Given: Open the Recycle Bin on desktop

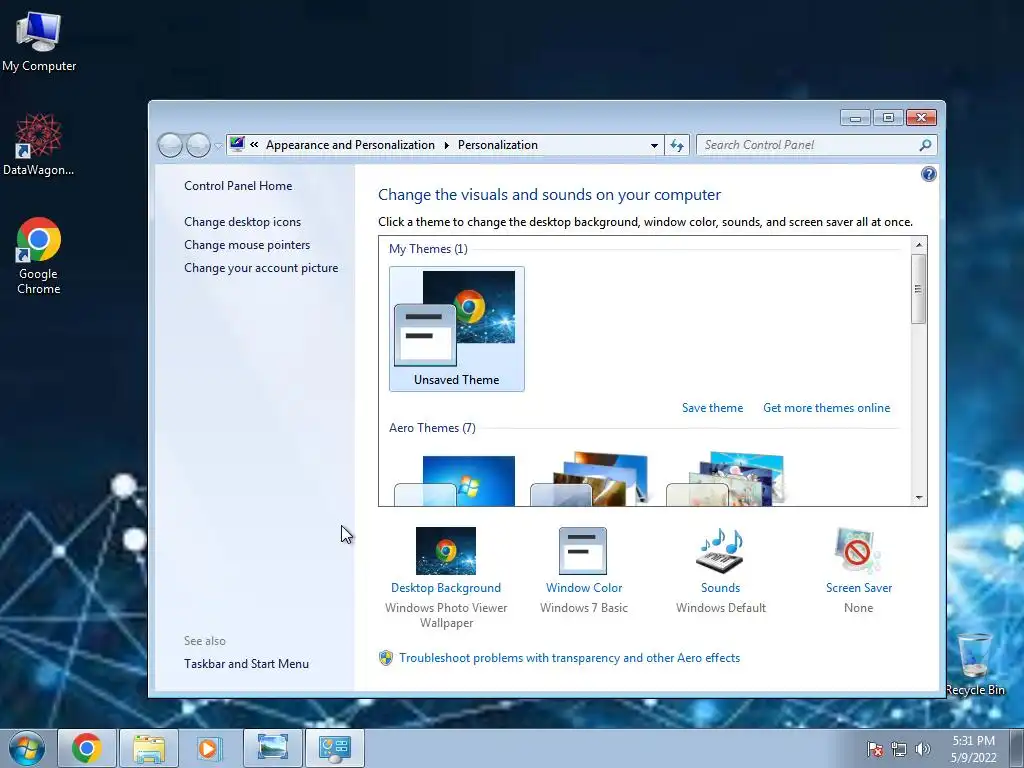Looking at the screenshot, I should click(x=974, y=664).
